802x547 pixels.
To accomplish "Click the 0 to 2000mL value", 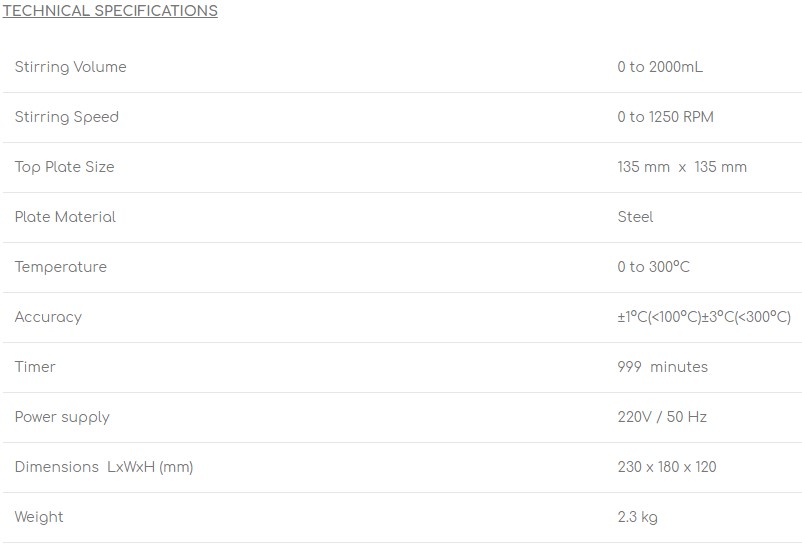I will (x=660, y=67).
